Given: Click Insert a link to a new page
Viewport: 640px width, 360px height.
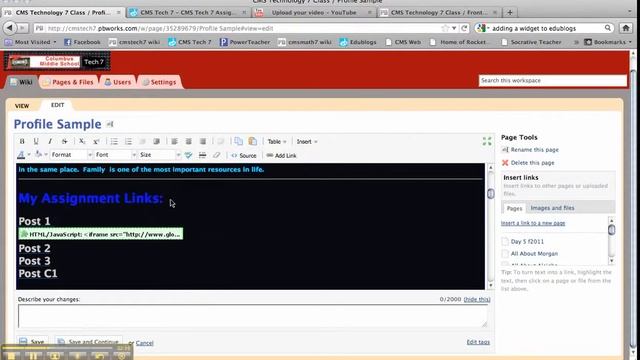Looking at the screenshot, I should pyautogui.click(x=533, y=223).
